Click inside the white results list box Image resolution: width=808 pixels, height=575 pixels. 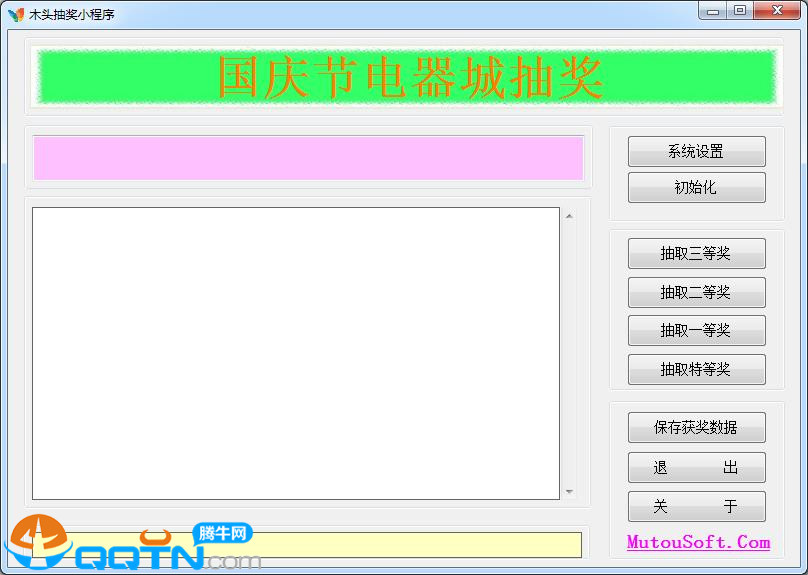[x=296, y=353]
